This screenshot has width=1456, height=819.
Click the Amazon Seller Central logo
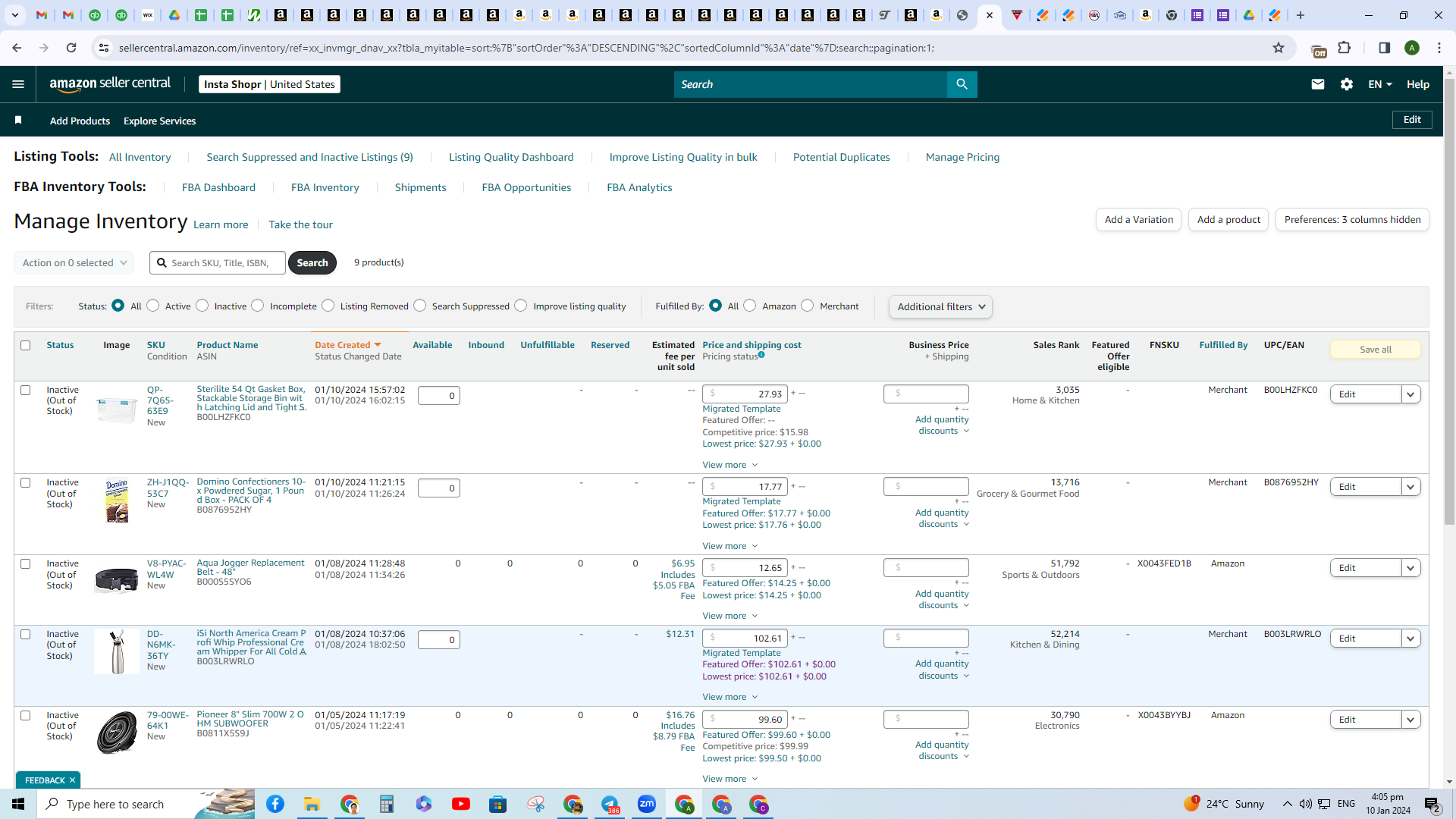pos(110,84)
